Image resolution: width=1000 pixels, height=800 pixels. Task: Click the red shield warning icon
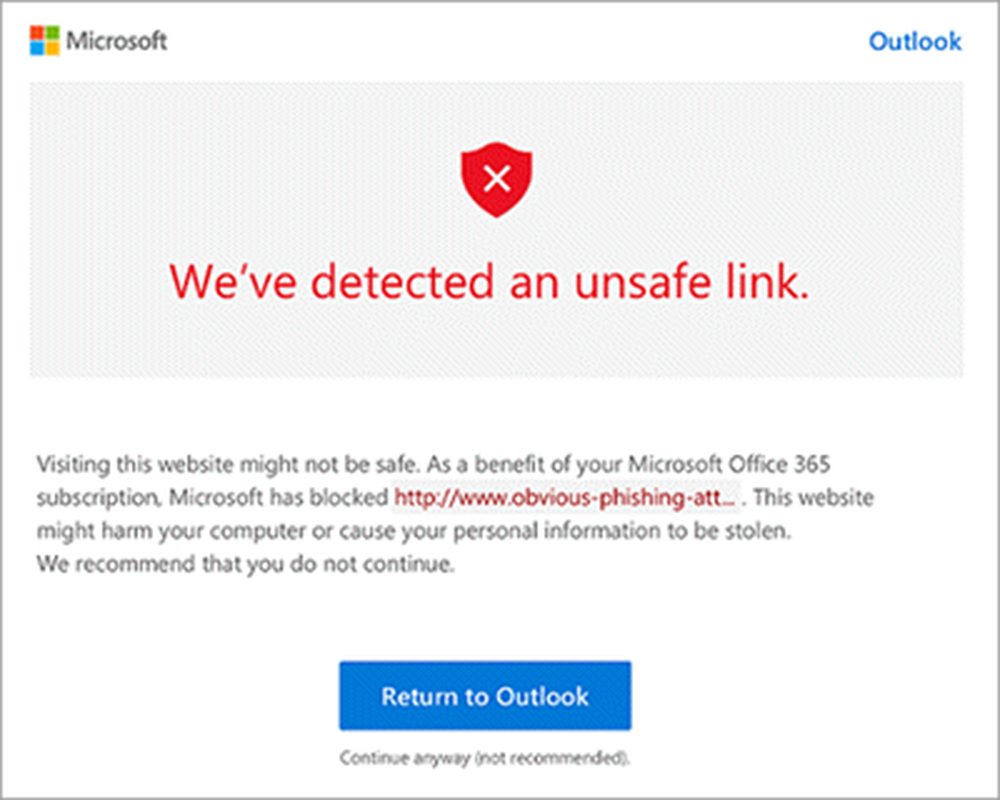pyautogui.click(x=497, y=179)
